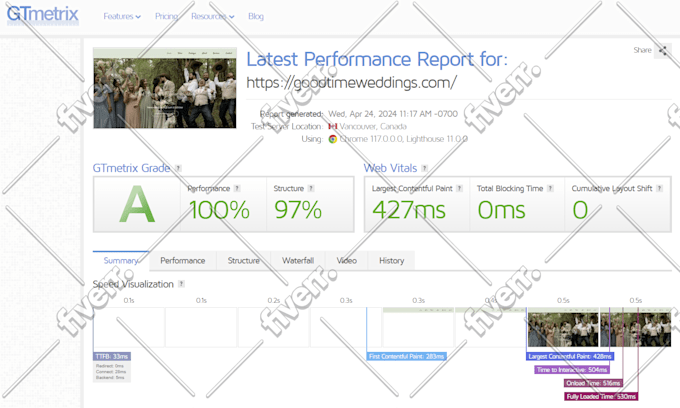Screen dimensions: 680x408
Task: Click the large green A grade
Action: click(137, 204)
